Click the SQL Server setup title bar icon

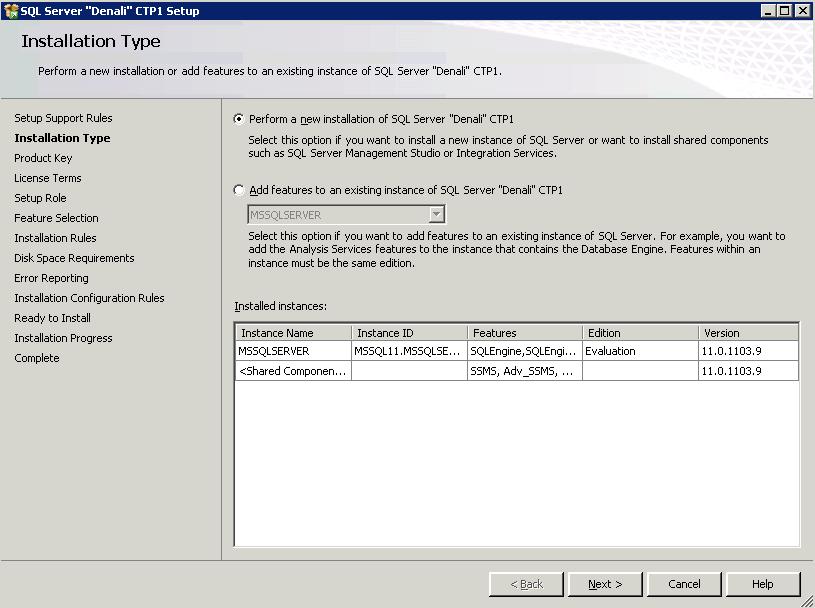(11, 11)
